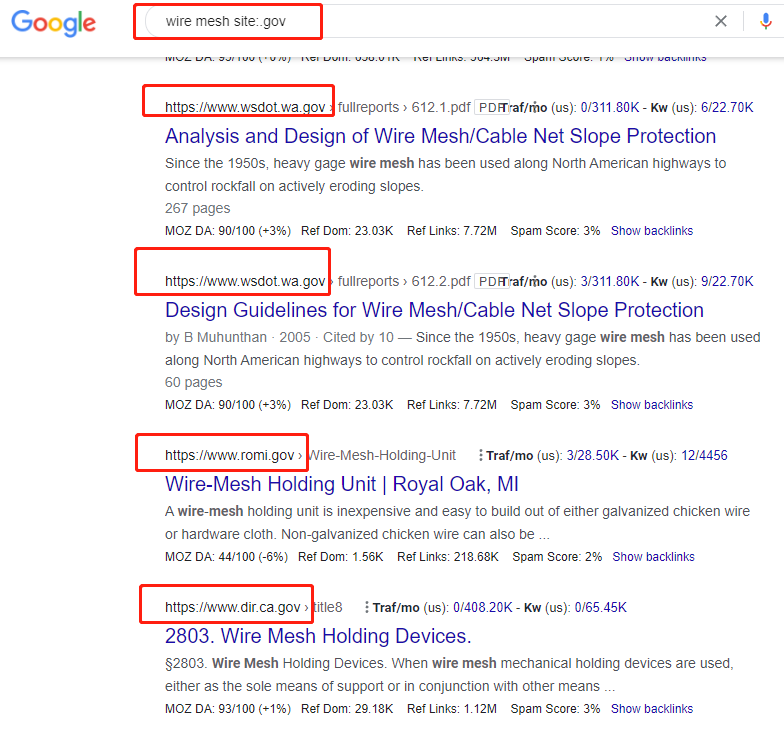Click the PDF badge next to 612.1.pdf
This screenshot has height=735, width=784.
[x=492, y=108]
